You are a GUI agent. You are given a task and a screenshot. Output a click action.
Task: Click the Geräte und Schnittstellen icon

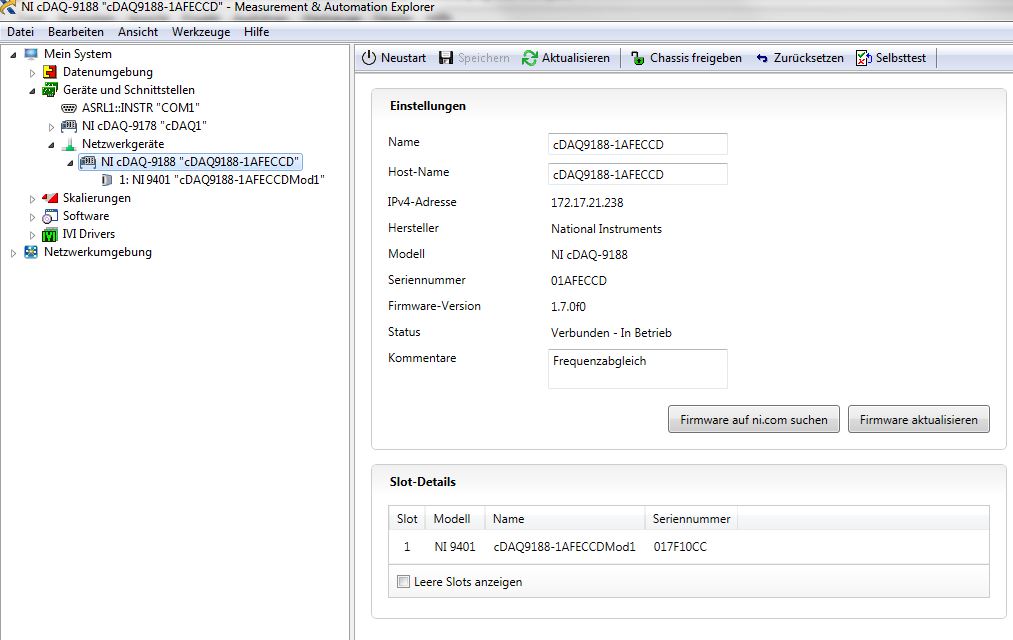(50, 90)
